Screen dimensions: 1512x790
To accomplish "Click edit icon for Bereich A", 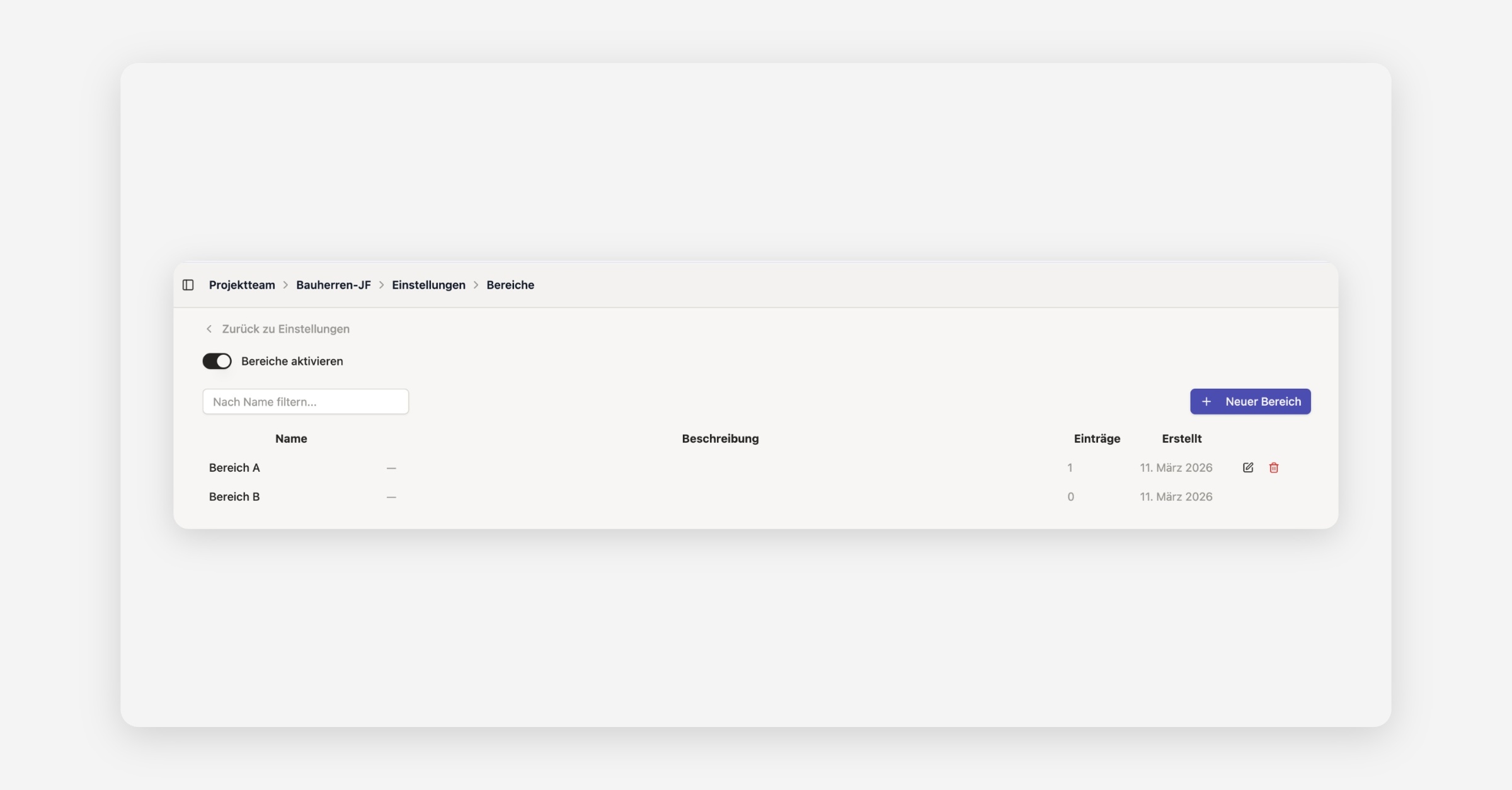I will pos(1247,467).
